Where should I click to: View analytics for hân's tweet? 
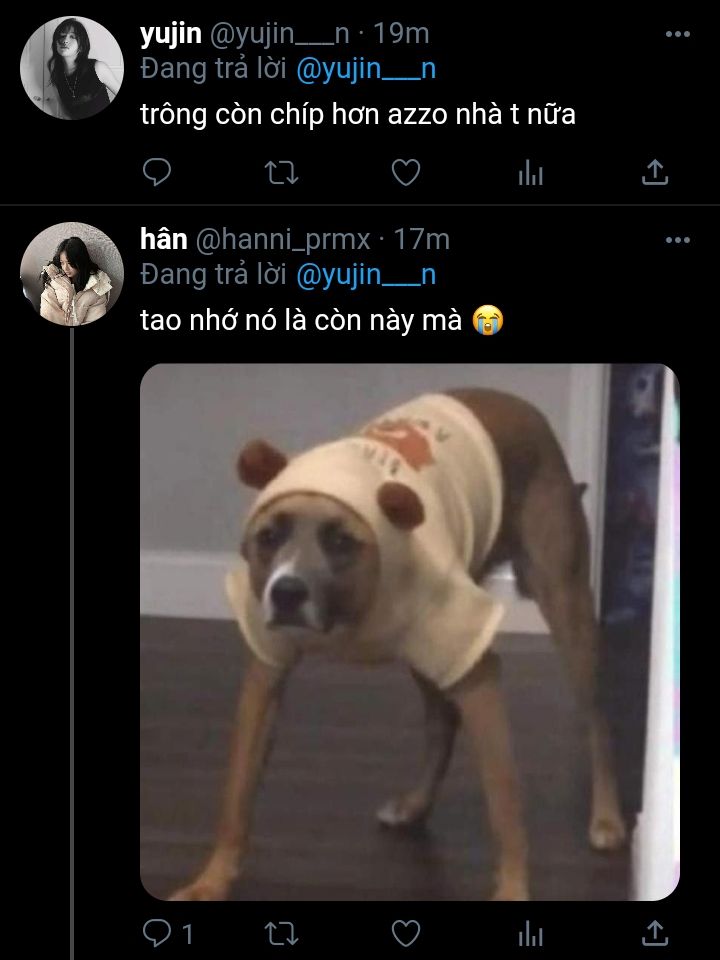tap(530, 935)
